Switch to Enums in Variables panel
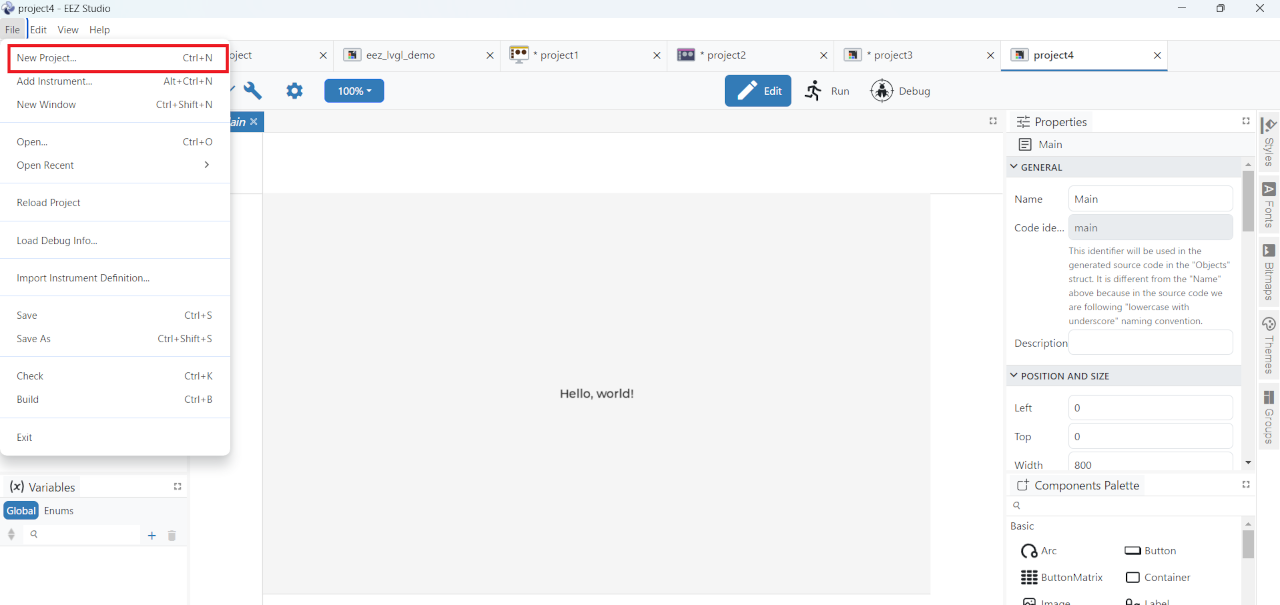This screenshot has width=1280, height=605. tap(59, 511)
